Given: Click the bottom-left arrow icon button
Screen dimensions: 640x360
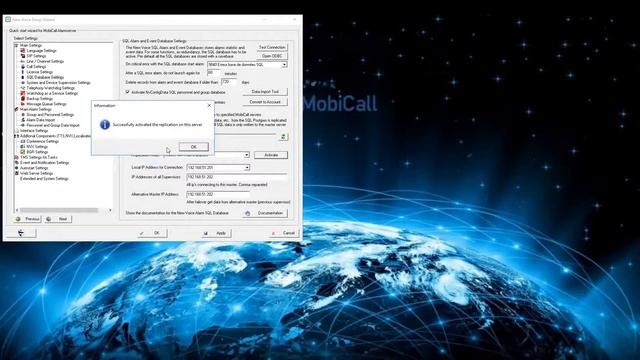Looking at the screenshot, I should click(21, 233).
